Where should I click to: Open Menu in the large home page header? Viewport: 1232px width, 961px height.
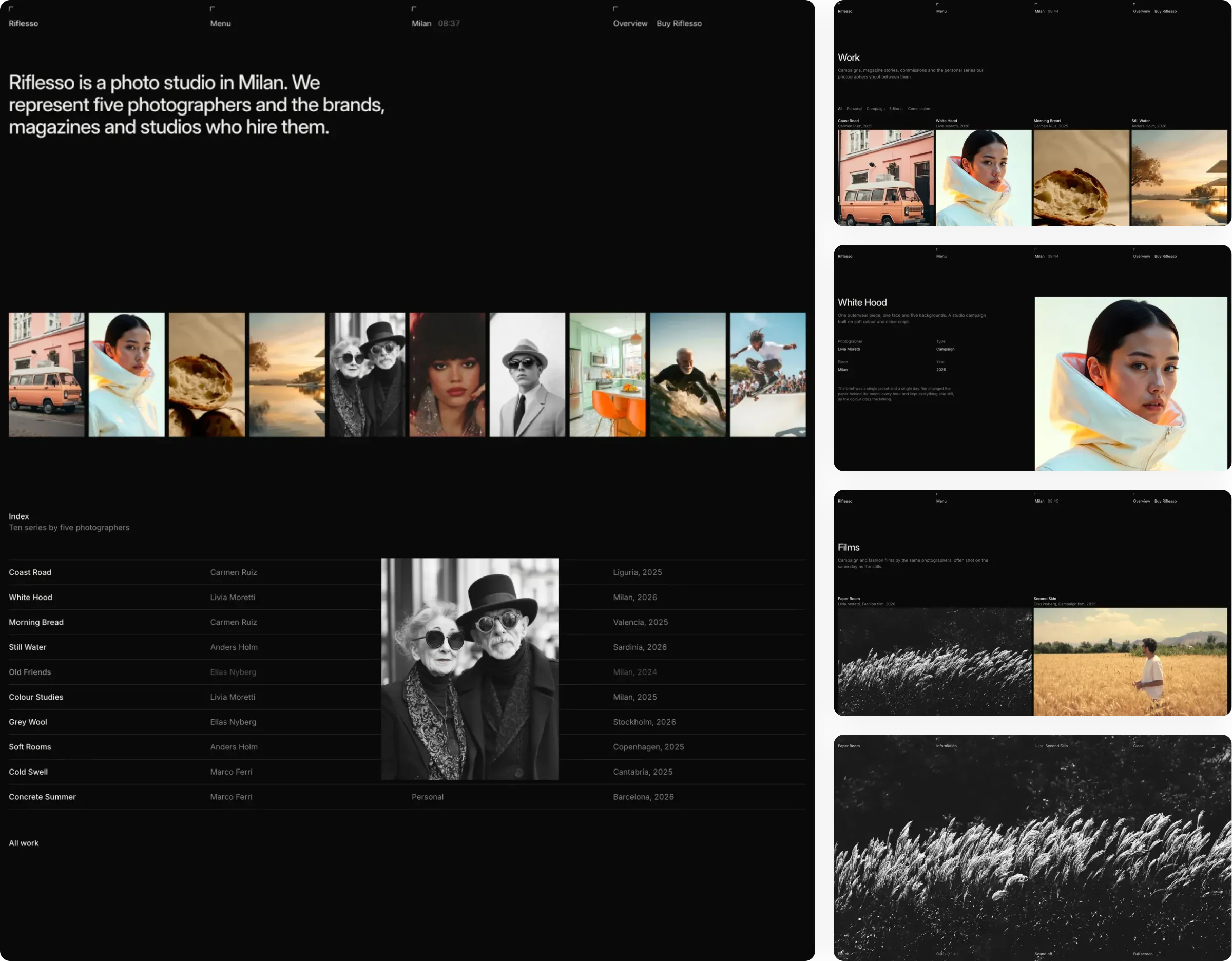[x=220, y=23]
